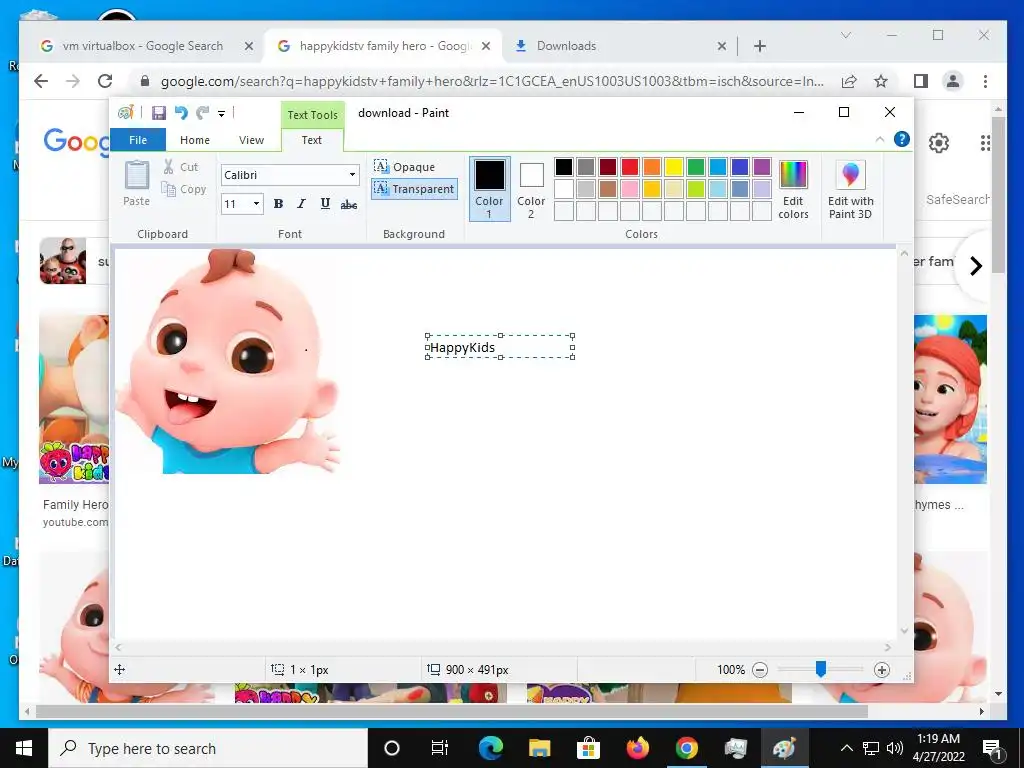The image size is (1024, 768).
Task: Open Edit colors dialog
Action: click(x=793, y=189)
